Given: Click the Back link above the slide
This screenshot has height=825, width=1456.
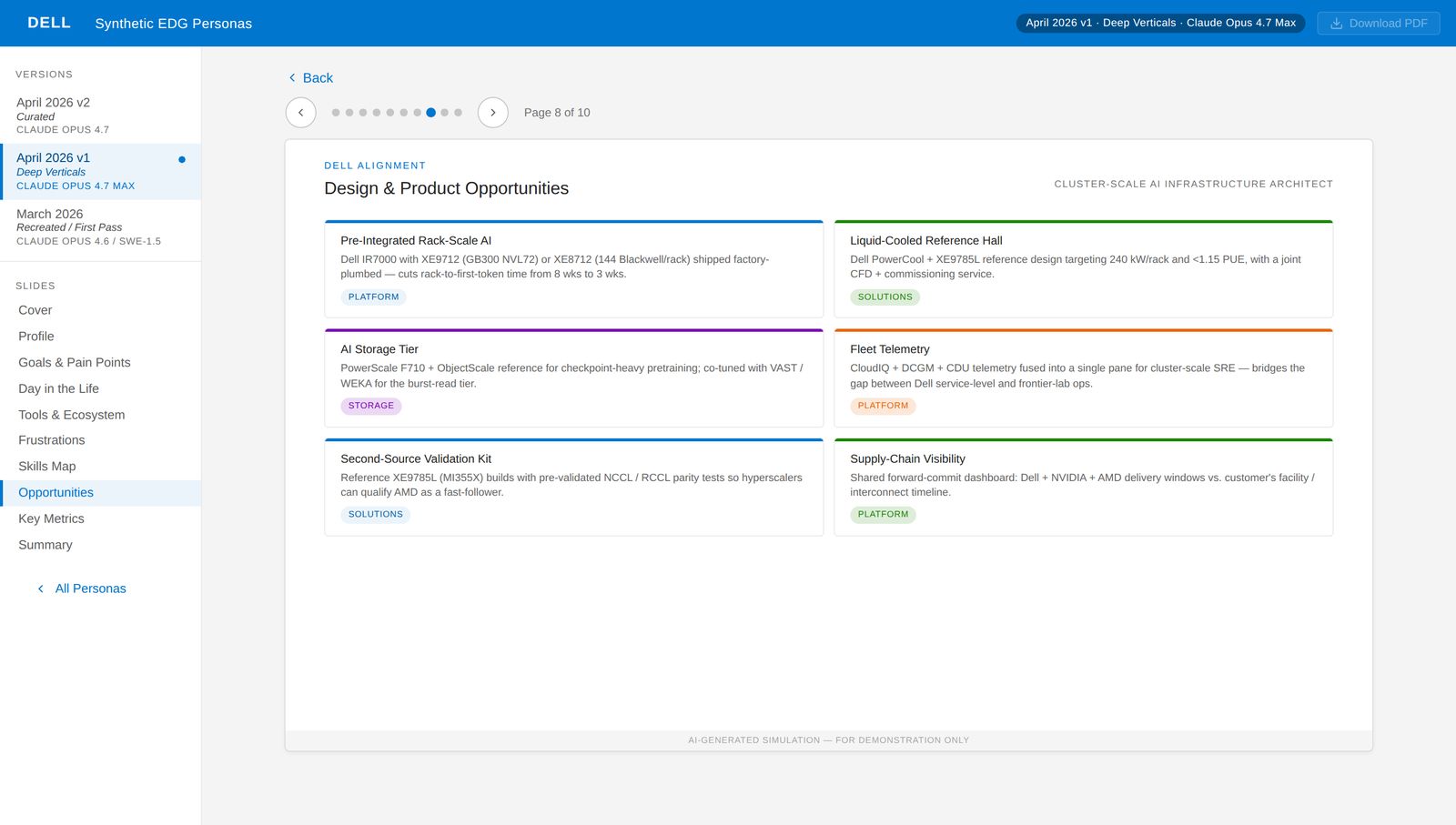Looking at the screenshot, I should [x=317, y=78].
